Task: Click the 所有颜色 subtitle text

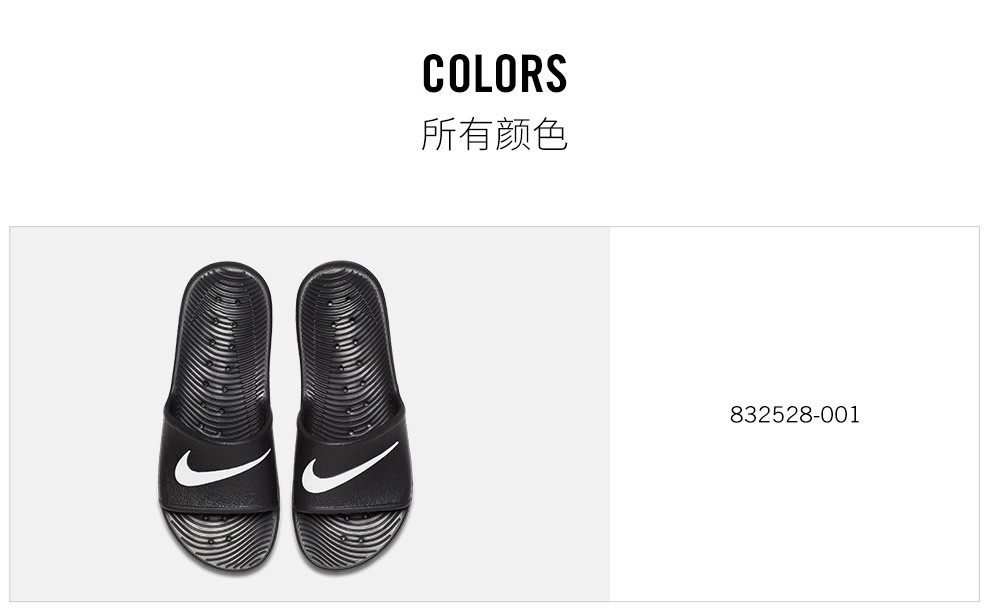Action: tap(494, 134)
